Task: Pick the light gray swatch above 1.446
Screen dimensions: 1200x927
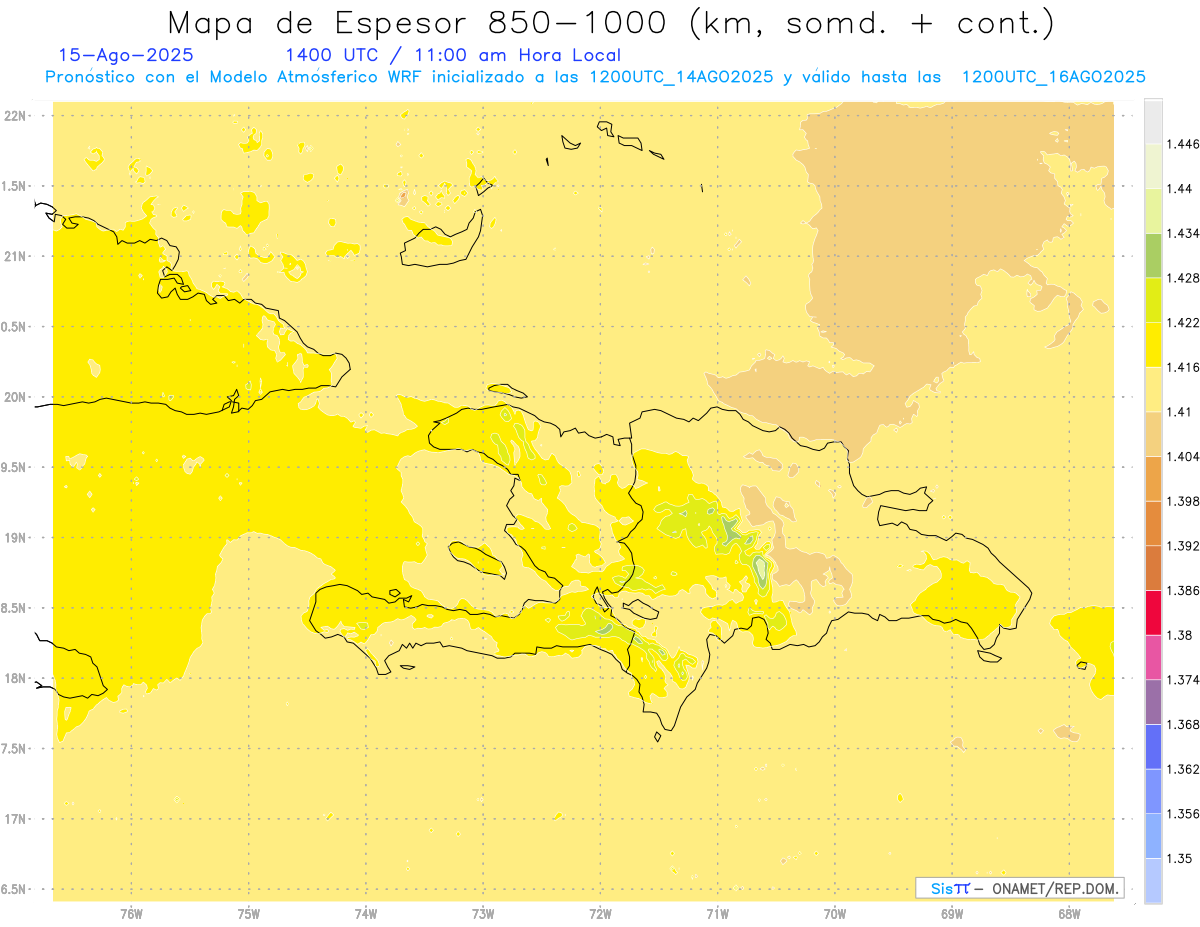Action: pyautogui.click(x=1153, y=121)
